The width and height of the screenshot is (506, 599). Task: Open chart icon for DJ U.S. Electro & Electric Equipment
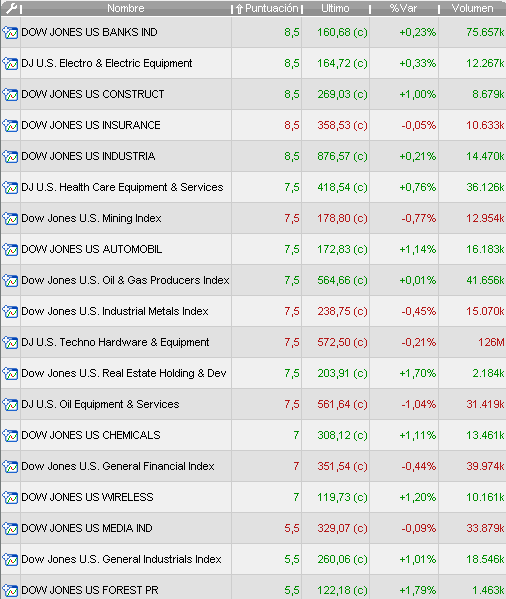pyautogui.click(x=10, y=63)
